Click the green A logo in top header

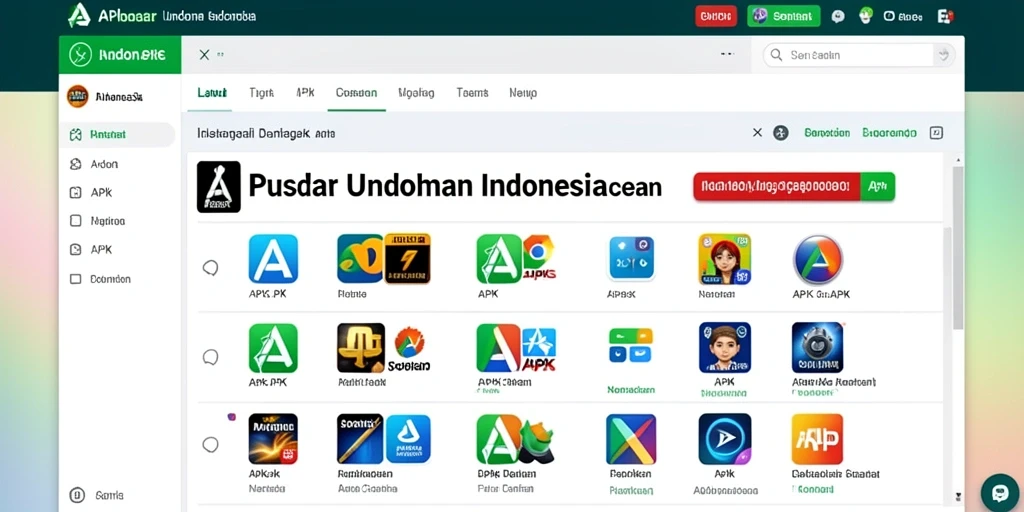click(79, 15)
